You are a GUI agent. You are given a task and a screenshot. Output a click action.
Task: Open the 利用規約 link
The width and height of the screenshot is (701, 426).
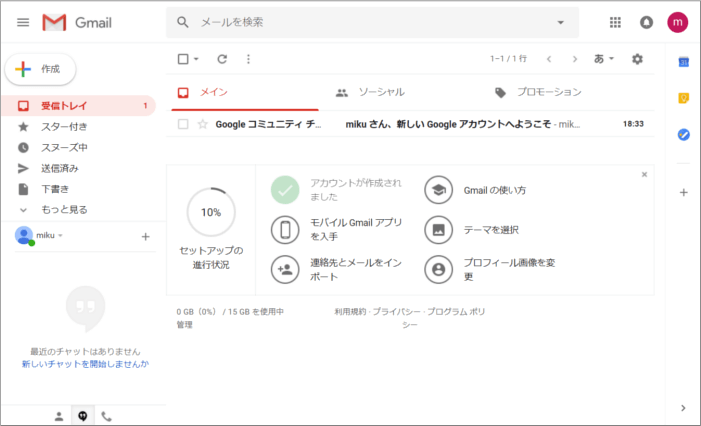350,311
